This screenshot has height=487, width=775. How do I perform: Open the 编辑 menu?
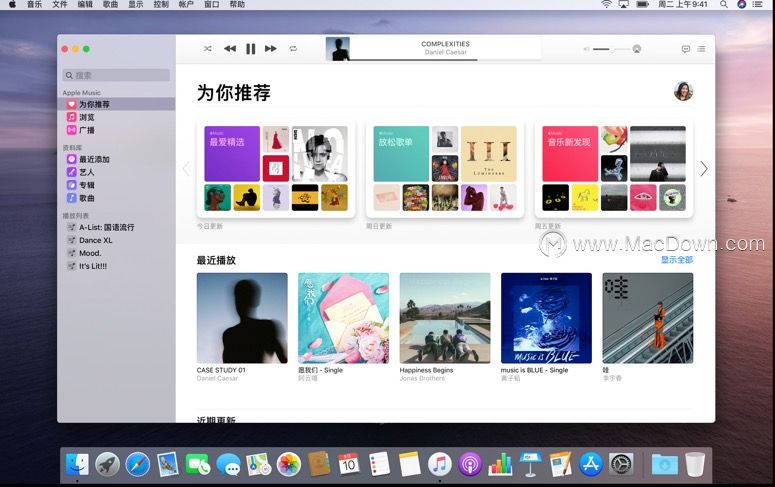pos(85,4)
